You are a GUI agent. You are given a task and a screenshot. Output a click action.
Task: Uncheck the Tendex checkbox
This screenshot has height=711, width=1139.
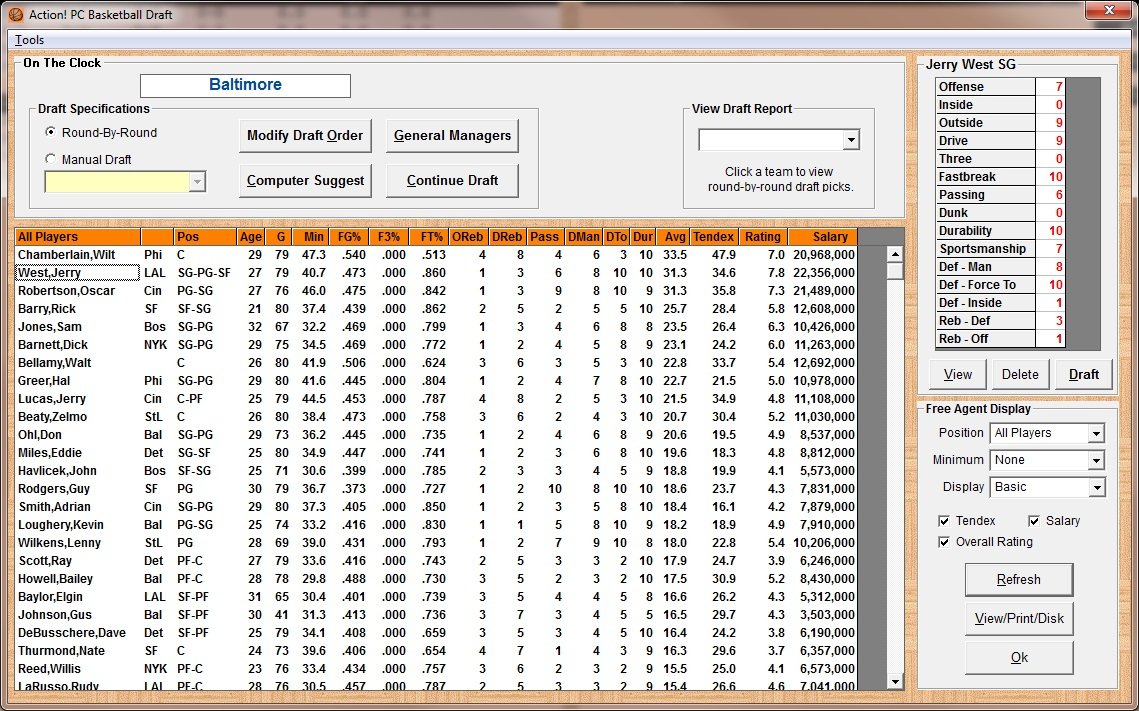[945, 521]
